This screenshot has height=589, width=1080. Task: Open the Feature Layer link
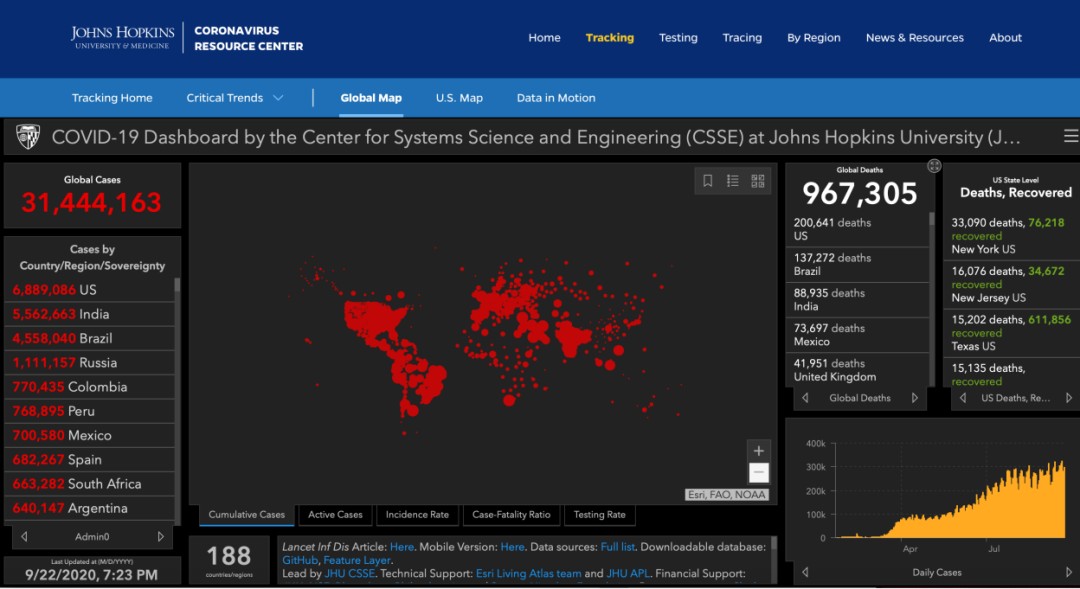[x=356, y=560]
